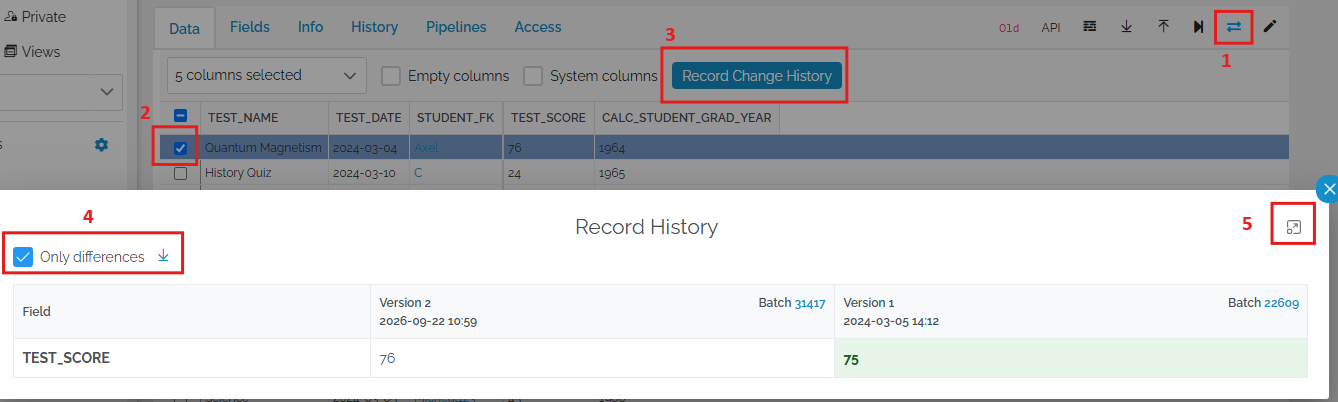Expand the Record History dialog to fullscreen

tap(1293, 227)
